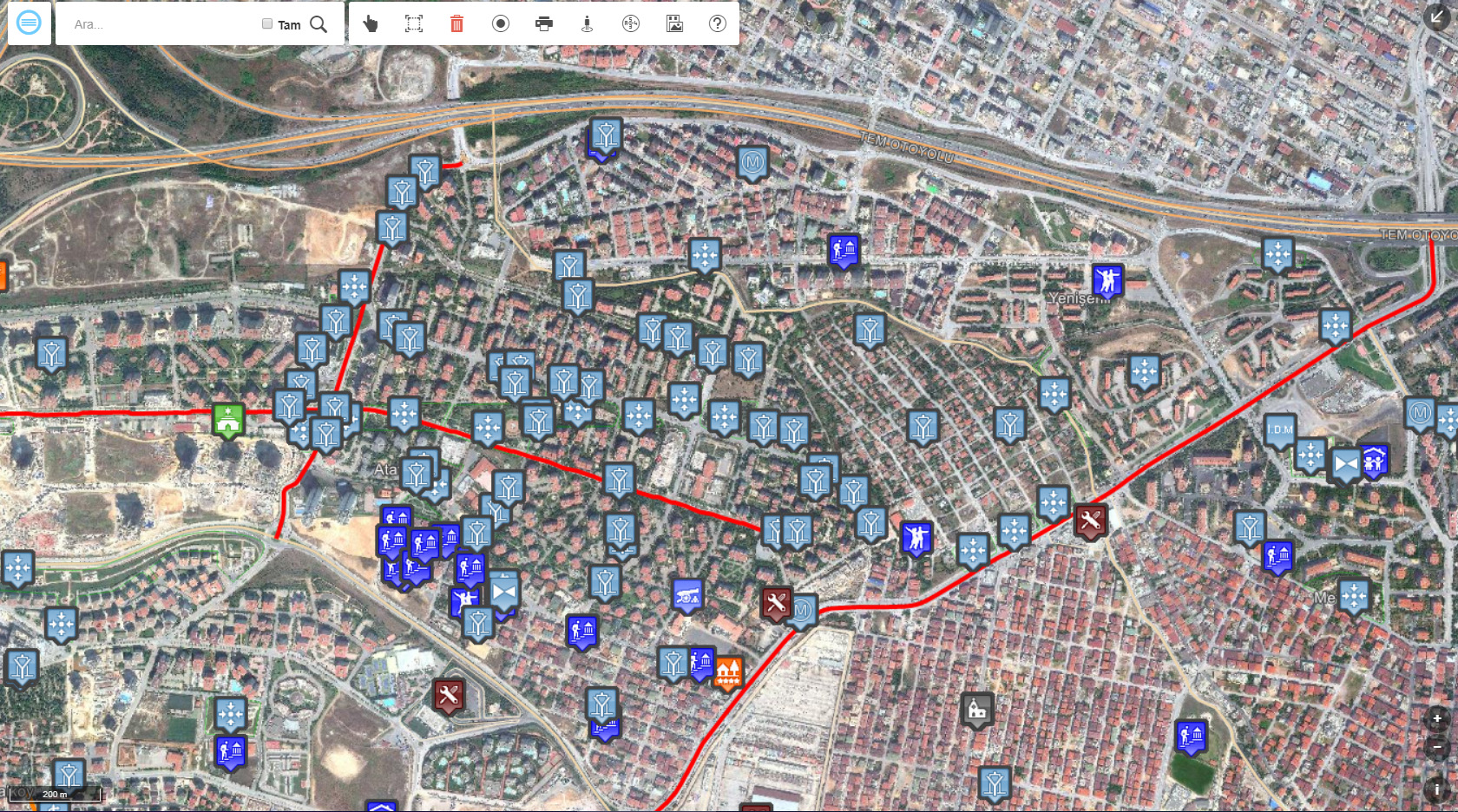1458x812 pixels.
Task: Click the family house marker near I.D.M
Action: [1374, 462]
